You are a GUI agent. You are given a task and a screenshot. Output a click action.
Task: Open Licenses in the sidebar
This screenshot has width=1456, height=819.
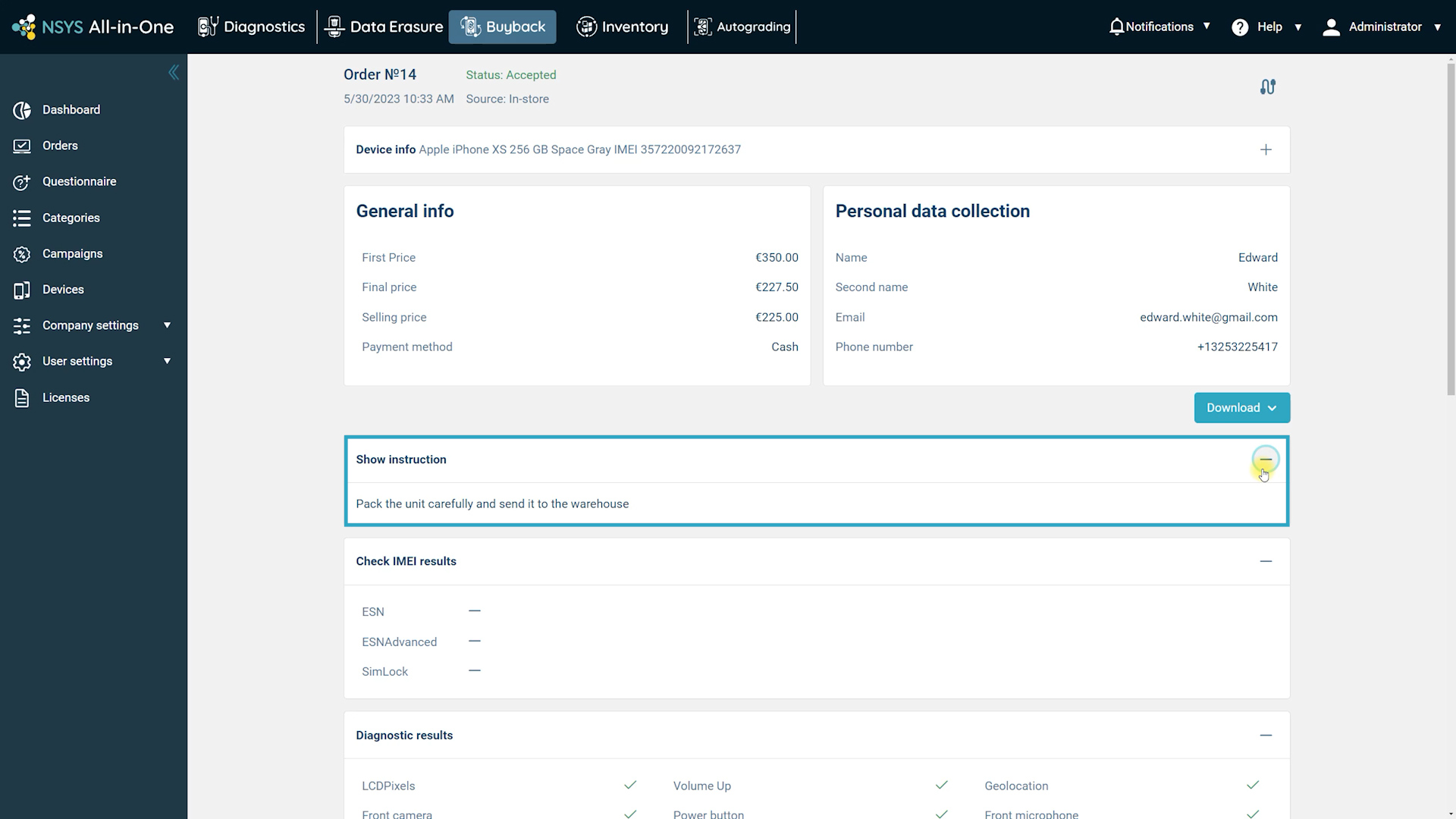pyautogui.click(x=66, y=398)
